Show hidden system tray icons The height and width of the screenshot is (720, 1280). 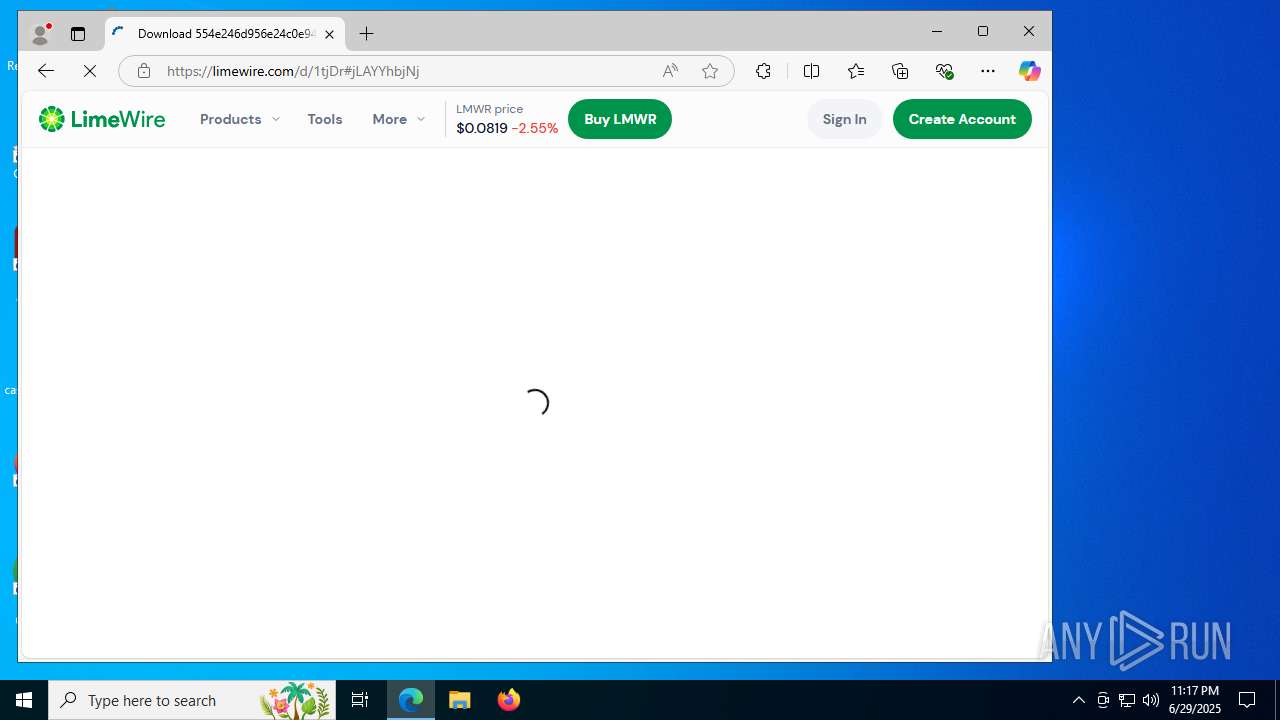[x=1078, y=700]
